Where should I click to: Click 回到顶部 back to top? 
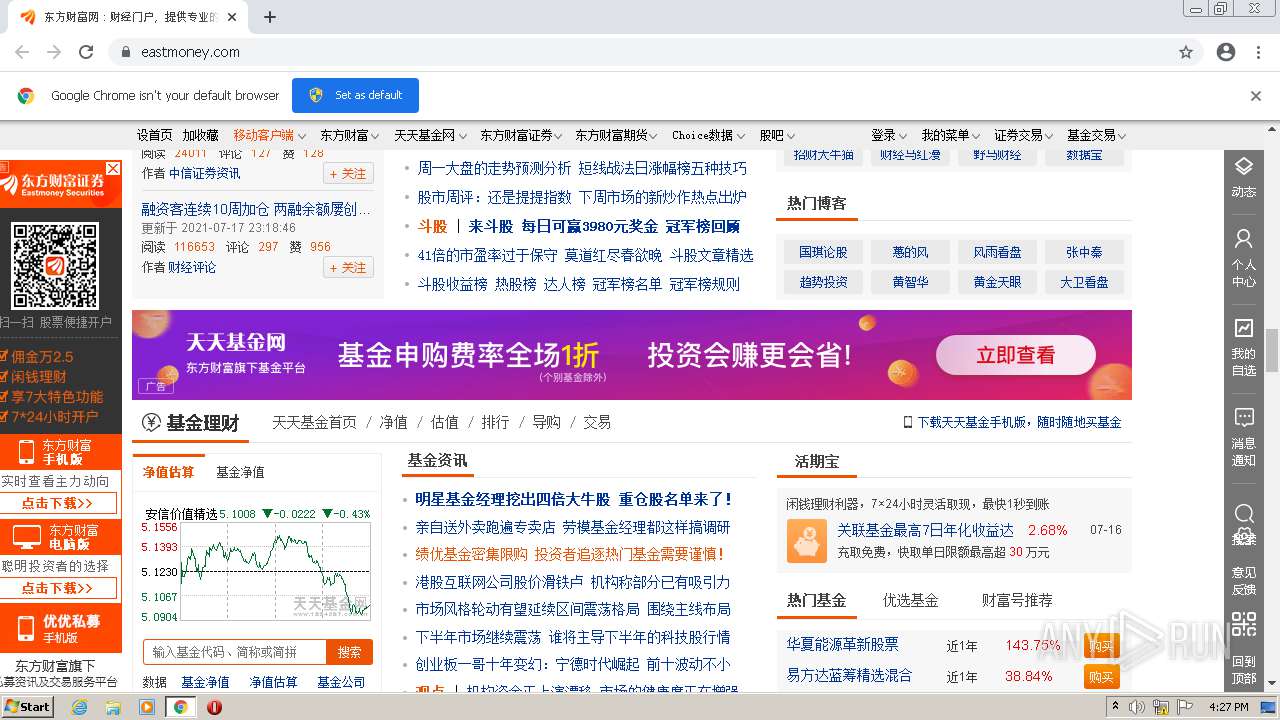coord(1243,669)
